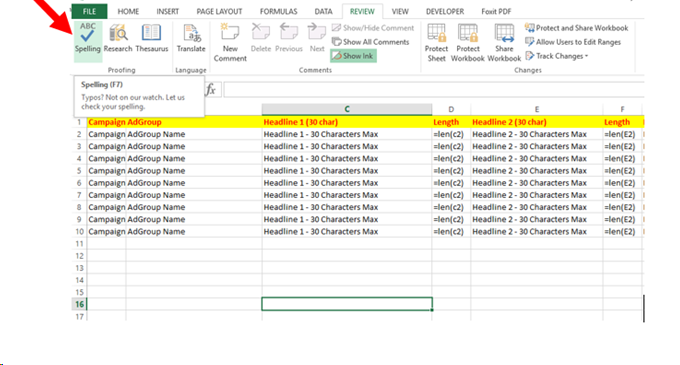The height and width of the screenshot is (365, 680).
Task: Toggle Show/Hide Comment
Action: click(373, 28)
